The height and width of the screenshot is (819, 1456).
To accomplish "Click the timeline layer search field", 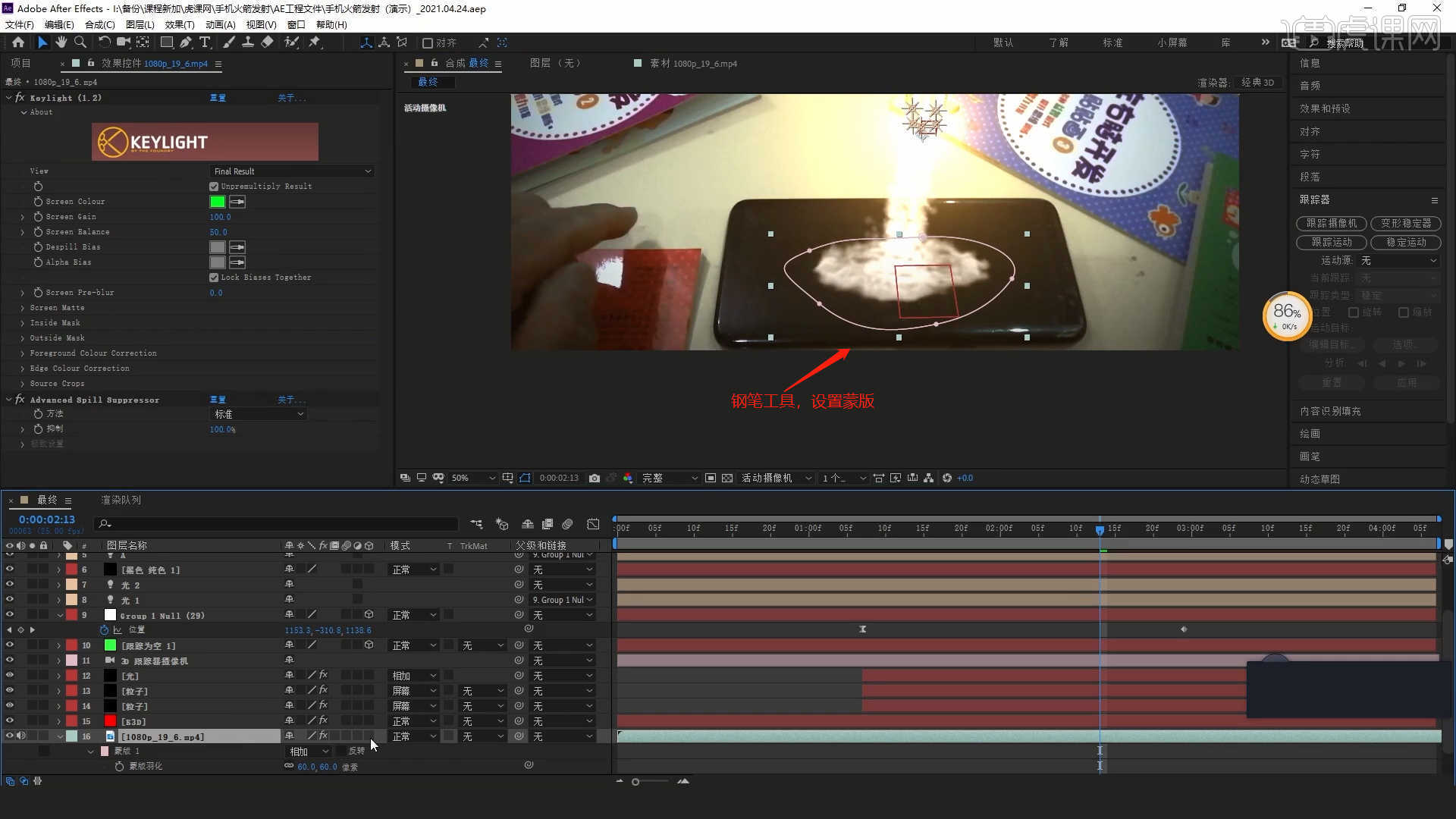I will point(277,524).
